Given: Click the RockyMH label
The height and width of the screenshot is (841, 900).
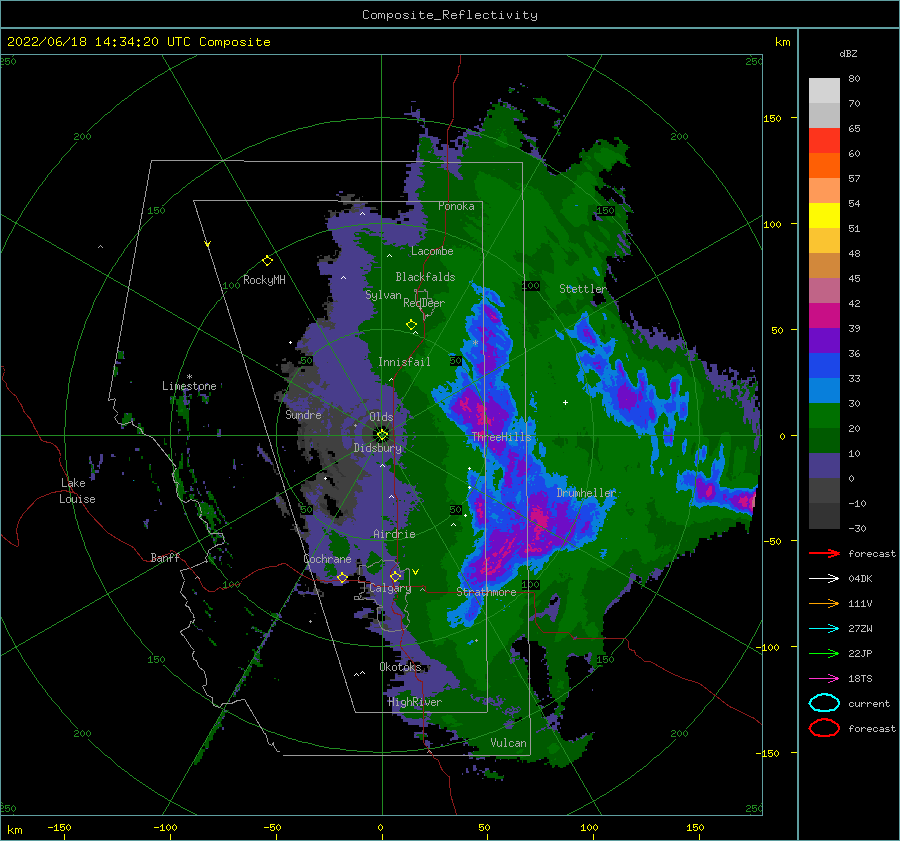Looking at the screenshot, I should (264, 280).
